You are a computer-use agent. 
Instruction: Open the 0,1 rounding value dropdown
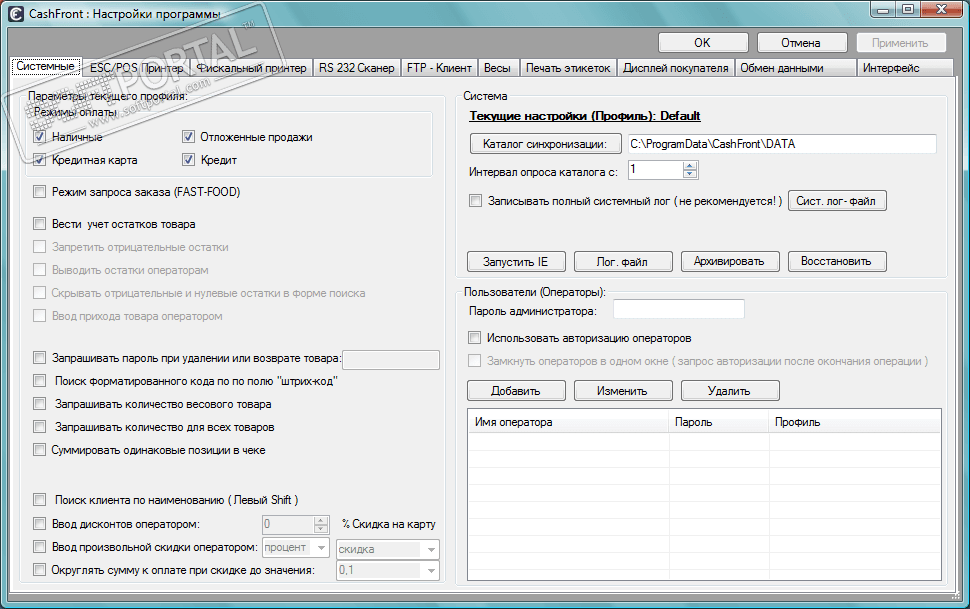[x=388, y=569]
